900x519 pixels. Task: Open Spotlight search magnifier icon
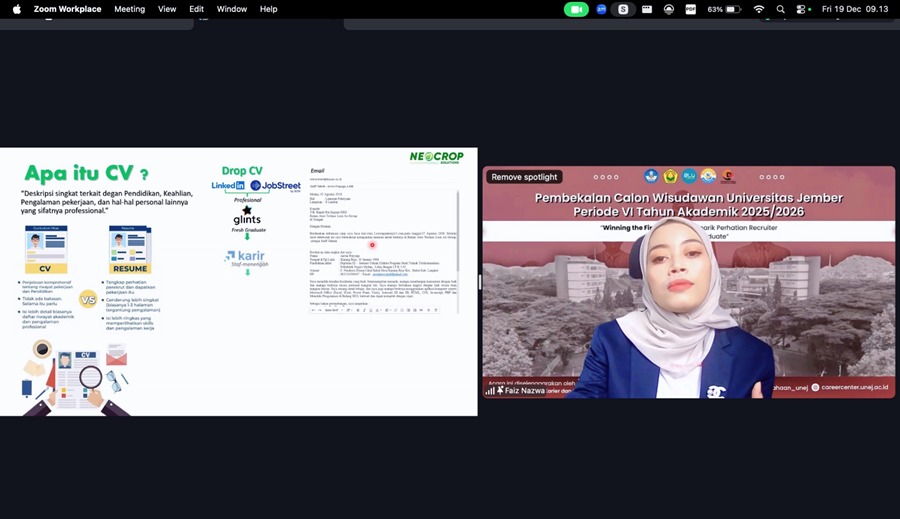click(x=780, y=9)
